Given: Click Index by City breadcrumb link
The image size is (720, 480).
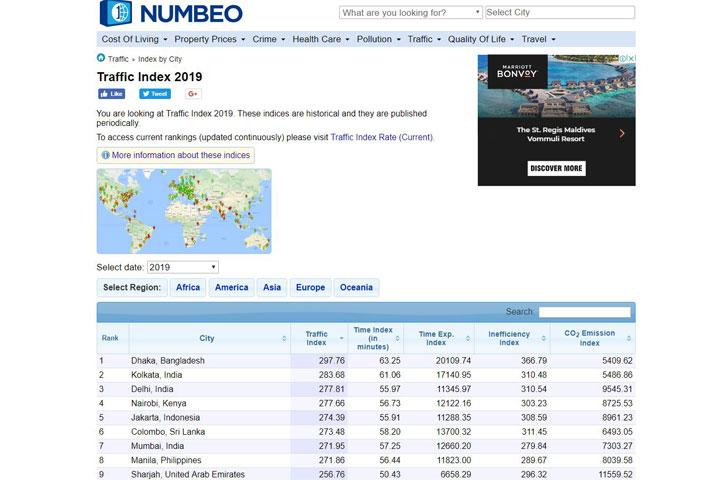Looking at the screenshot, I should 160,59.
